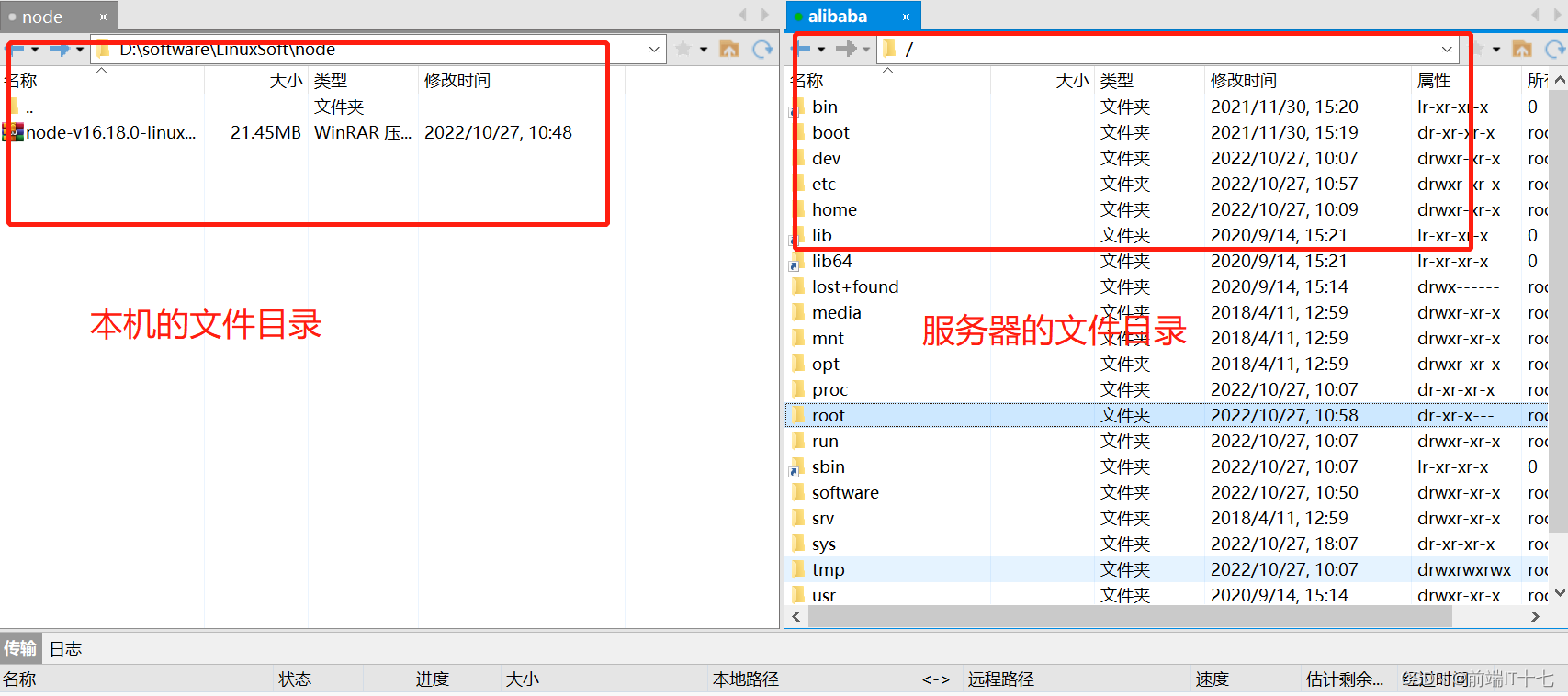Image resolution: width=1568 pixels, height=696 pixels.
Task: Click the 远程路径 transfer column header
Action: [1077, 679]
